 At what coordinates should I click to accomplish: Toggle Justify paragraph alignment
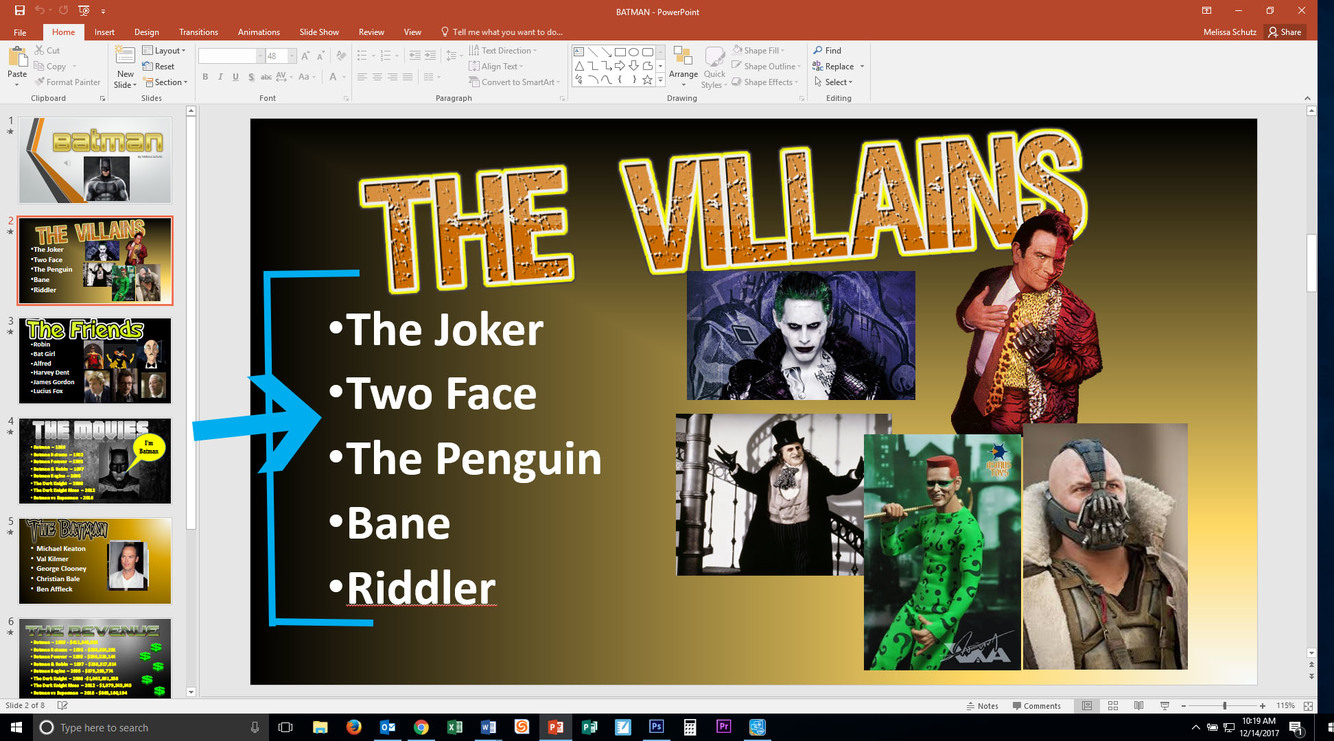tap(407, 77)
